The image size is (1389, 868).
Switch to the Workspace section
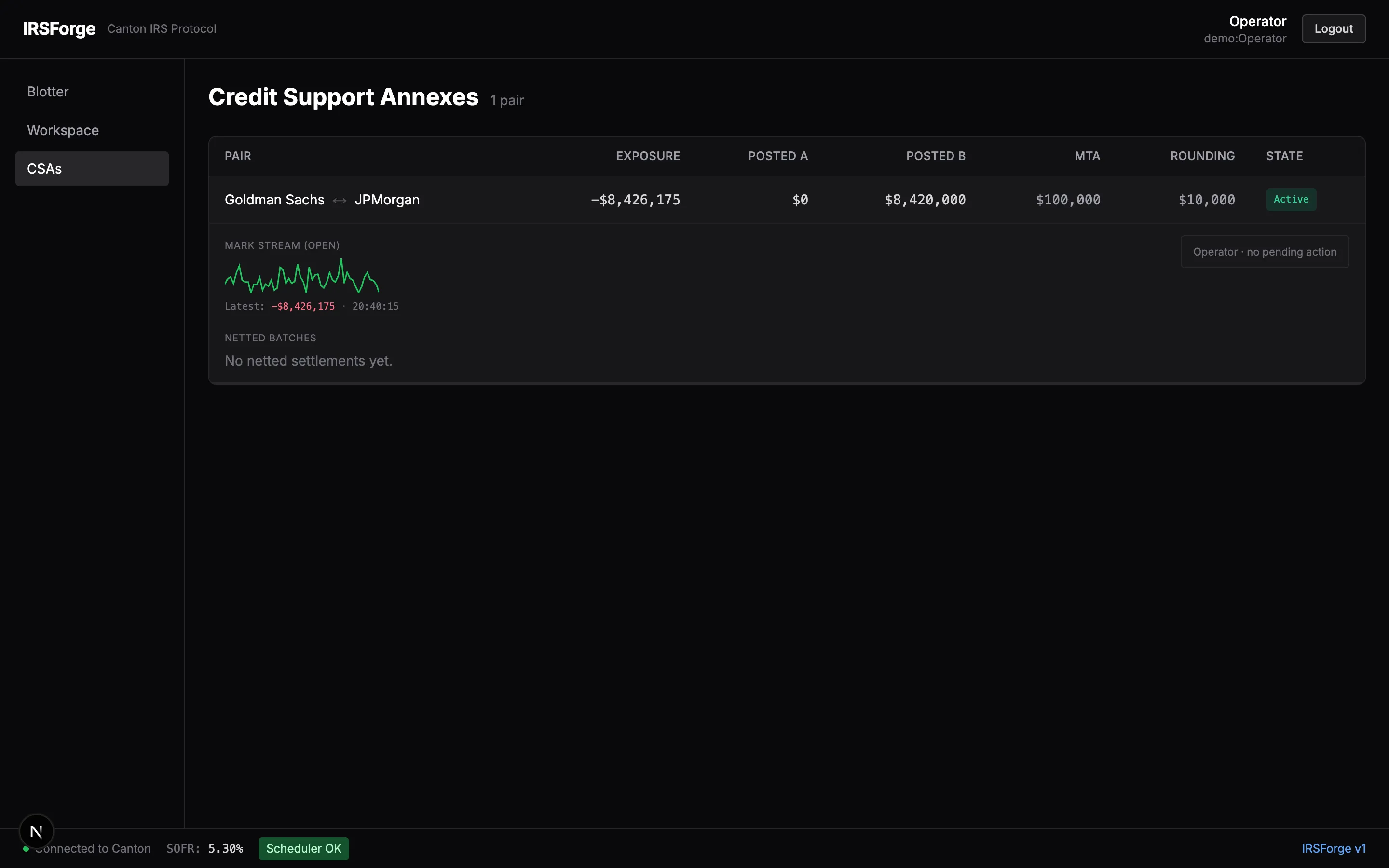63,130
